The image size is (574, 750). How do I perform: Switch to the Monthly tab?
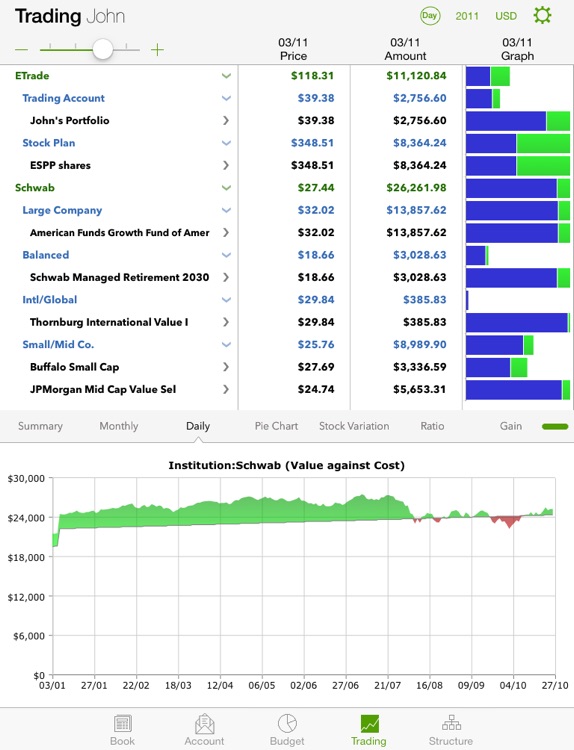(x=119, y=426)
